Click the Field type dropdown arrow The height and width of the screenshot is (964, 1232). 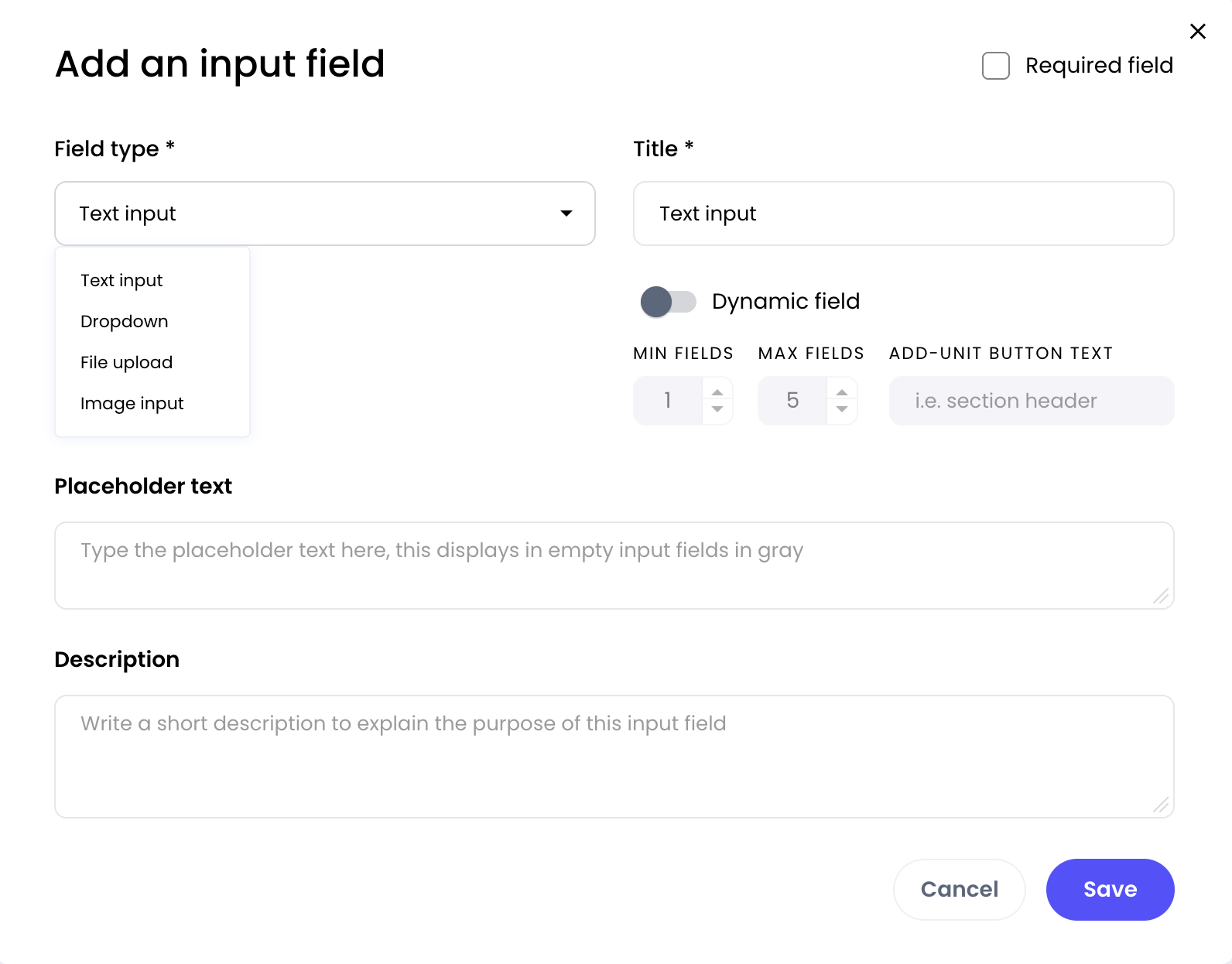tap(566, 214)
